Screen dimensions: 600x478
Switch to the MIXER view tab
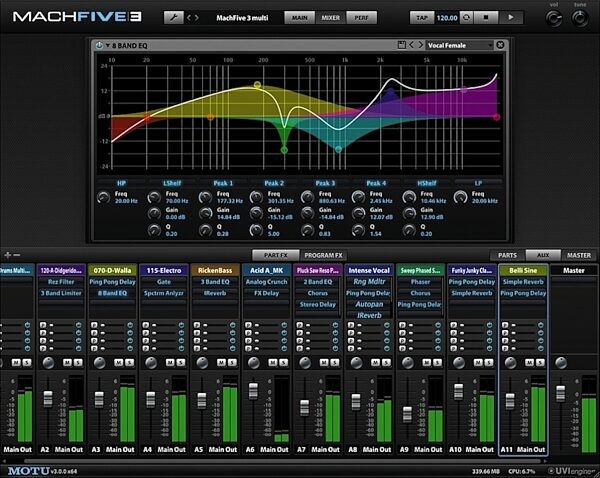pos(331,18)
